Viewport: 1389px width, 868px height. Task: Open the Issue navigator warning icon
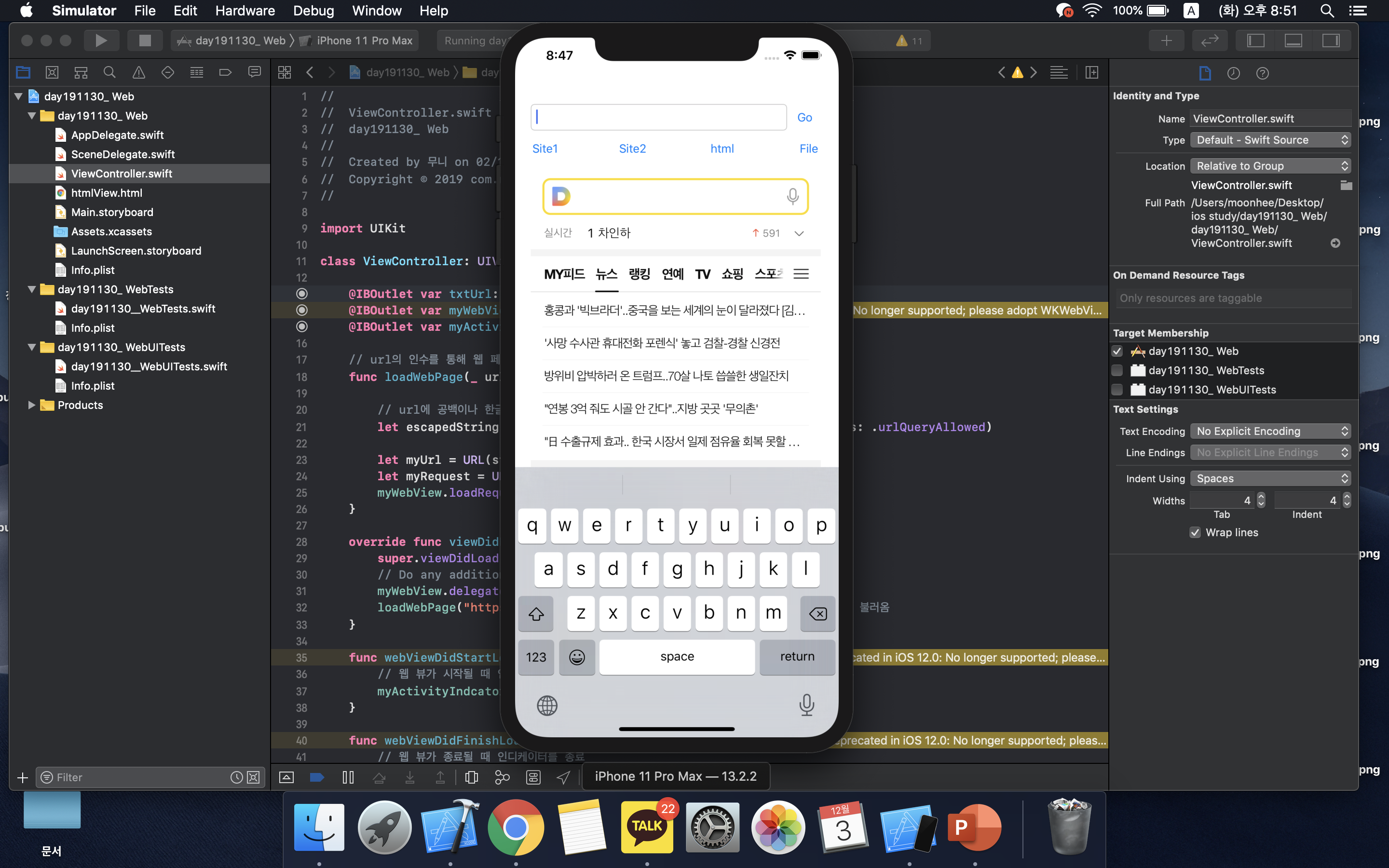138,72
